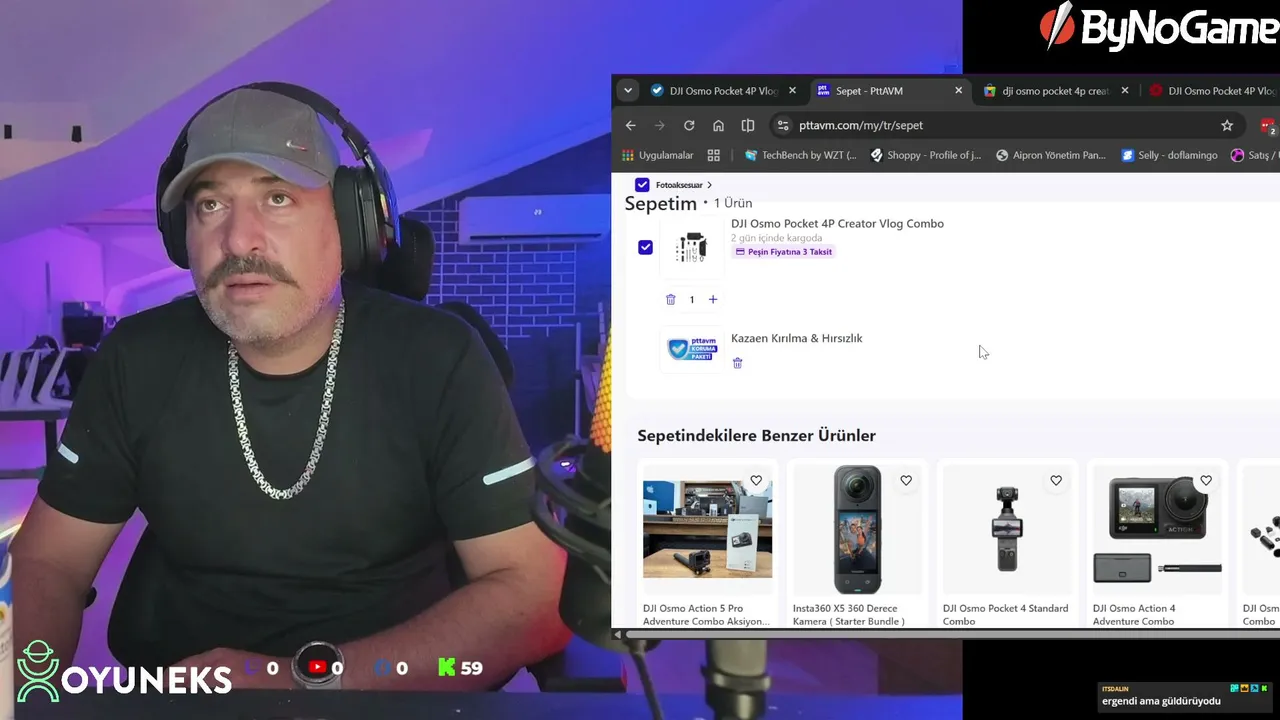Increase product quantity with plus icon
This screenshot has height=720, width=1280.
(x=713, y=299)
